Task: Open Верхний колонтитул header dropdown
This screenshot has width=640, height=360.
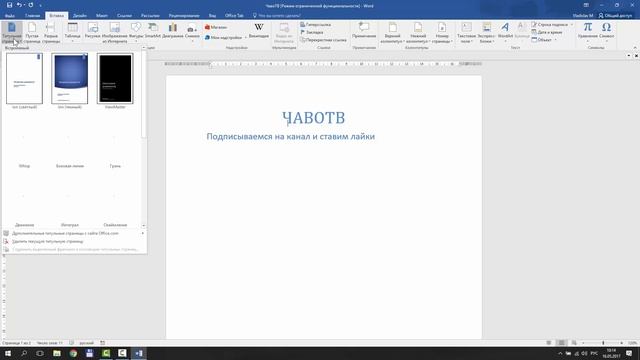Action: click(x=392, y=33)
